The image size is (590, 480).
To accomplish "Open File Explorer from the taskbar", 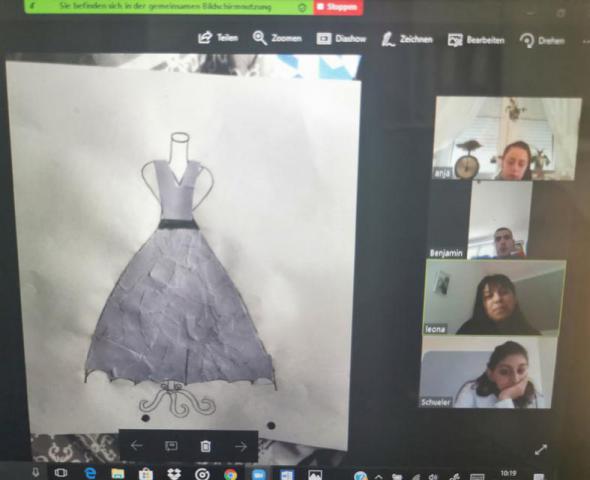I will tap(118, 474).
